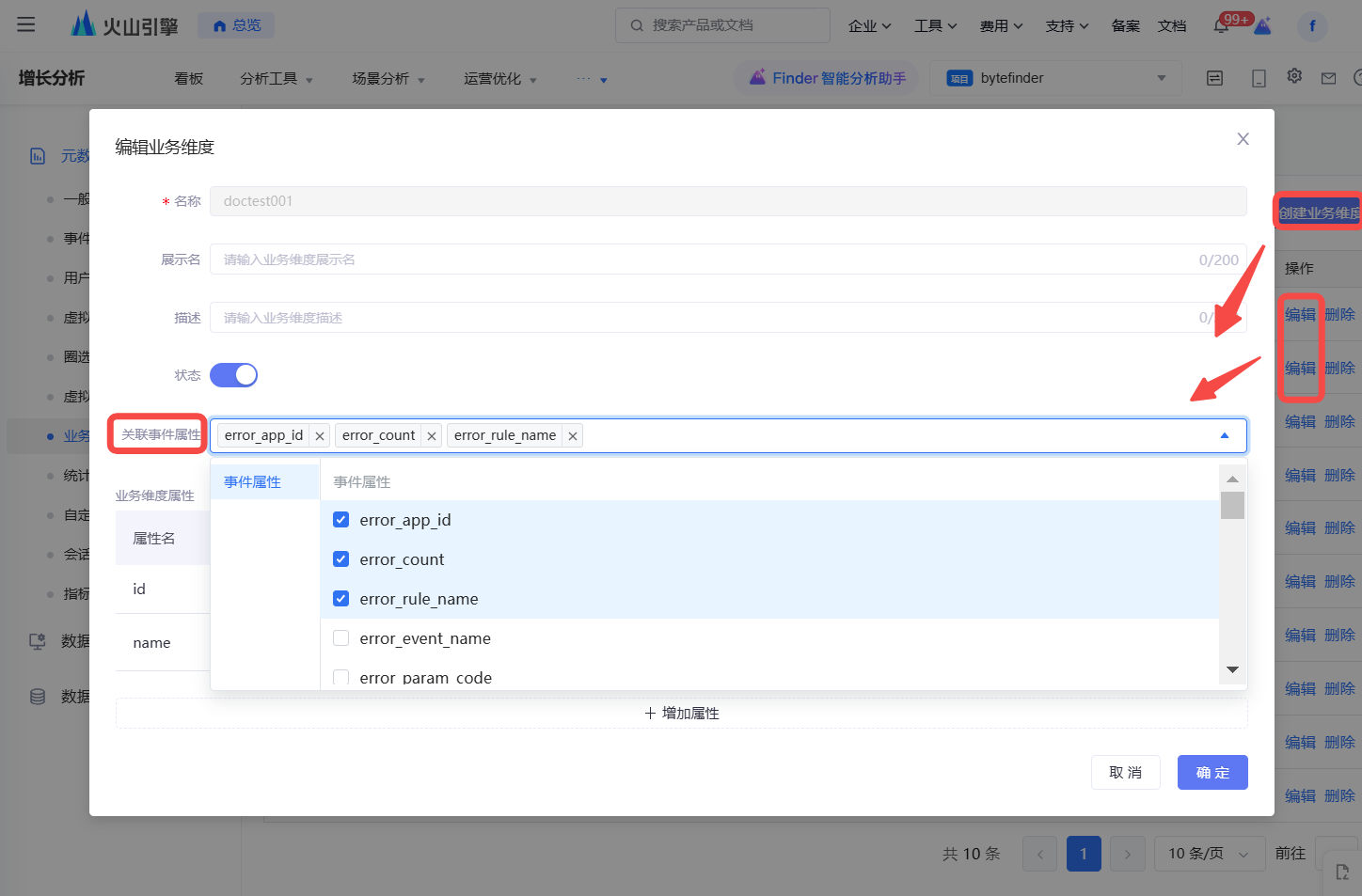Expand the 工具 menu
This screenshot has height=896, width=1362.
tap(935, 26)
